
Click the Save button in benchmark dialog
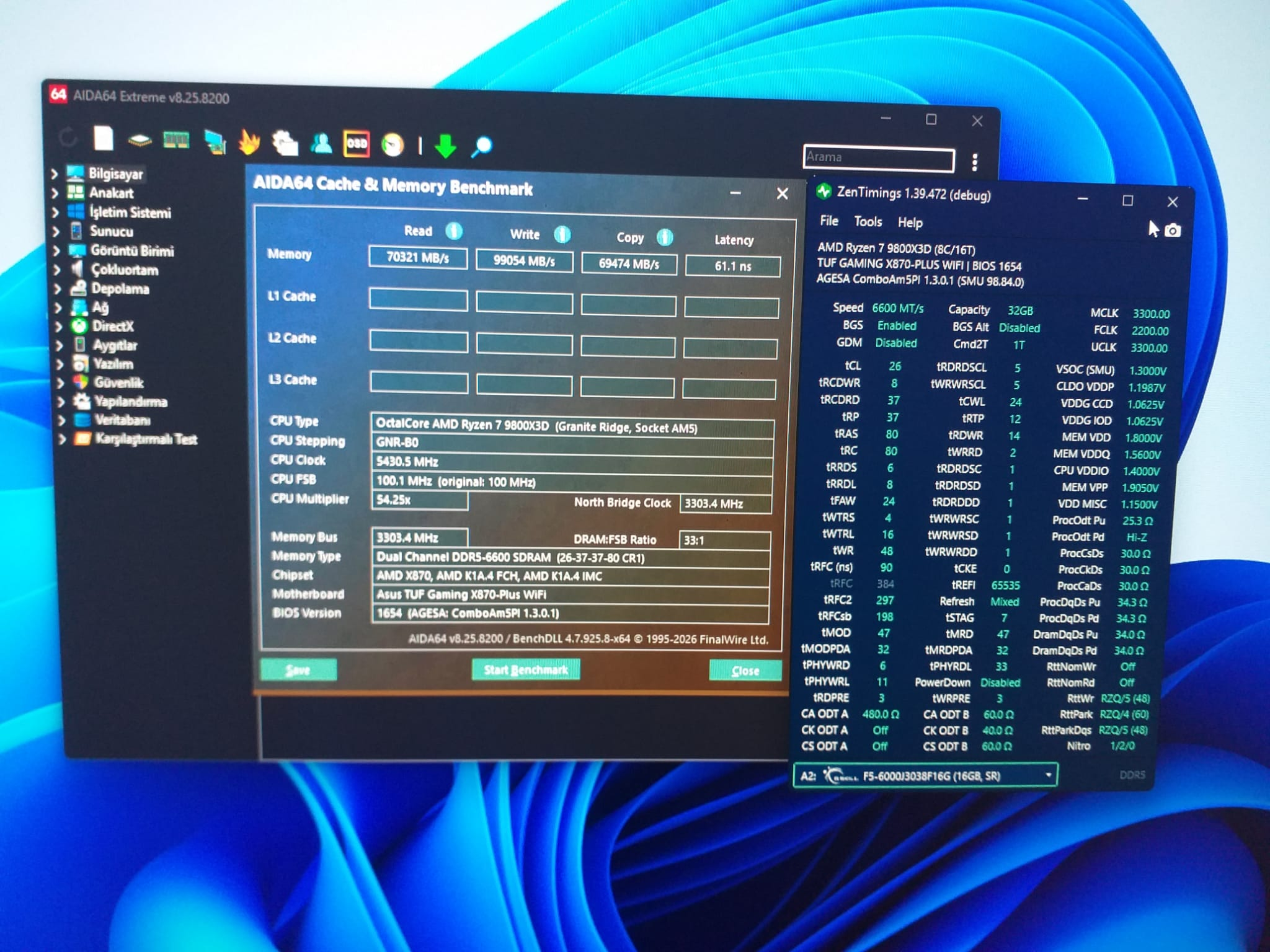pyautogui.click(x=298, y=670)
